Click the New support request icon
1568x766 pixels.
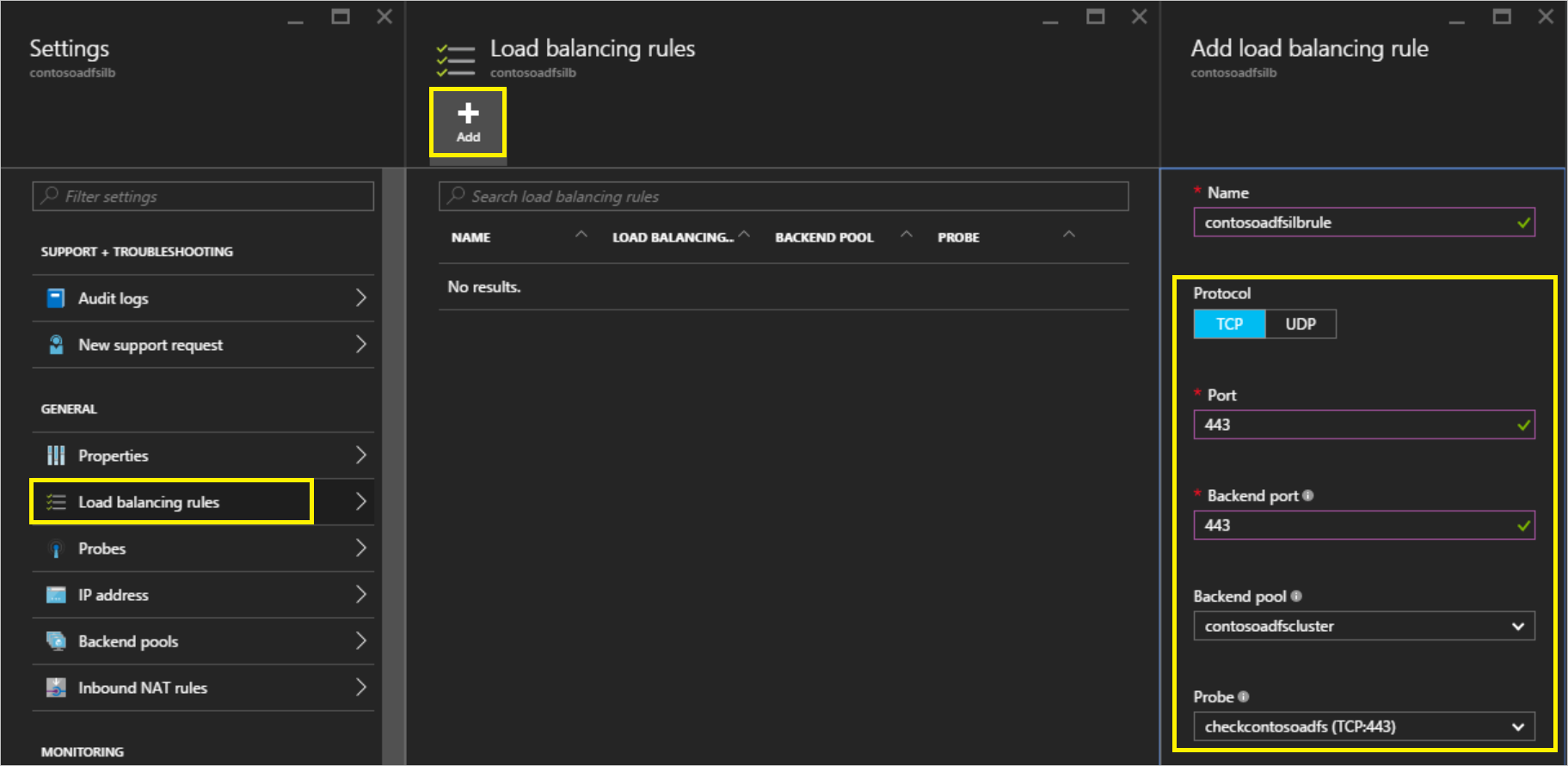56,345
